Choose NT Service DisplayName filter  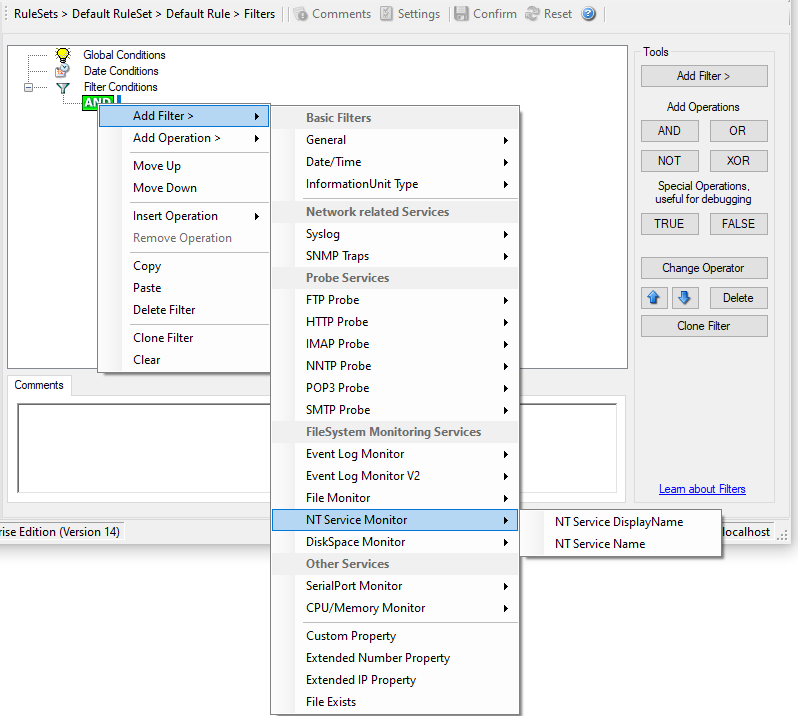tap(619, 522)
